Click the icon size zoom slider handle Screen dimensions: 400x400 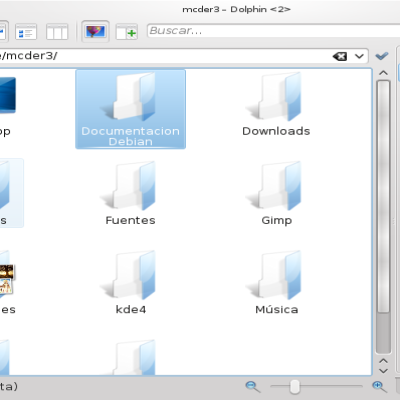295,387
